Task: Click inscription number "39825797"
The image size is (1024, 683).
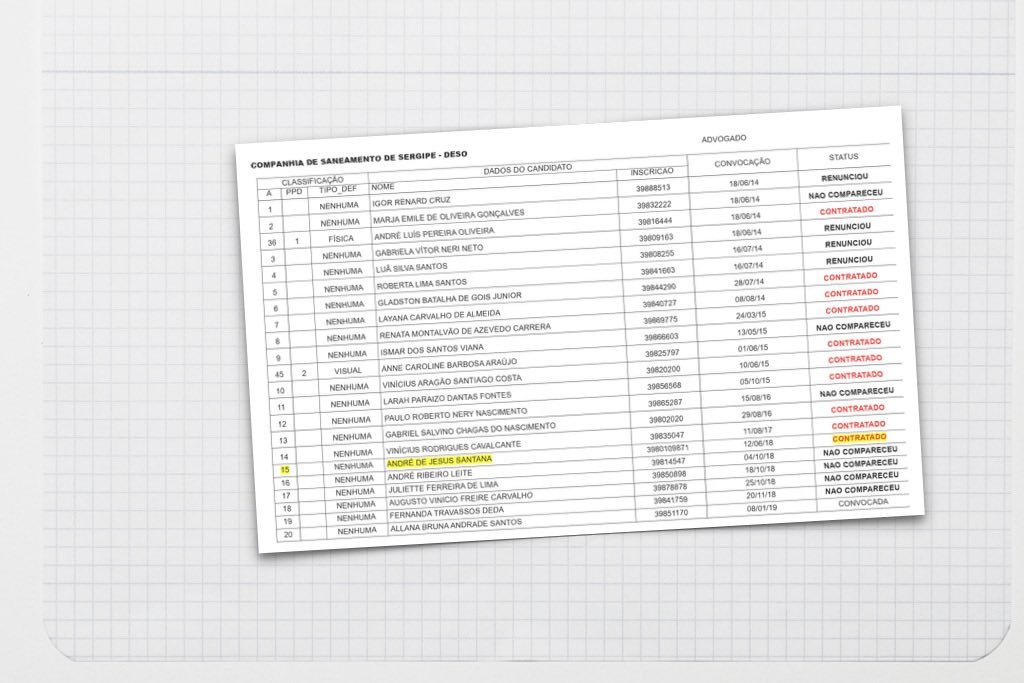Action: point(662,354)
